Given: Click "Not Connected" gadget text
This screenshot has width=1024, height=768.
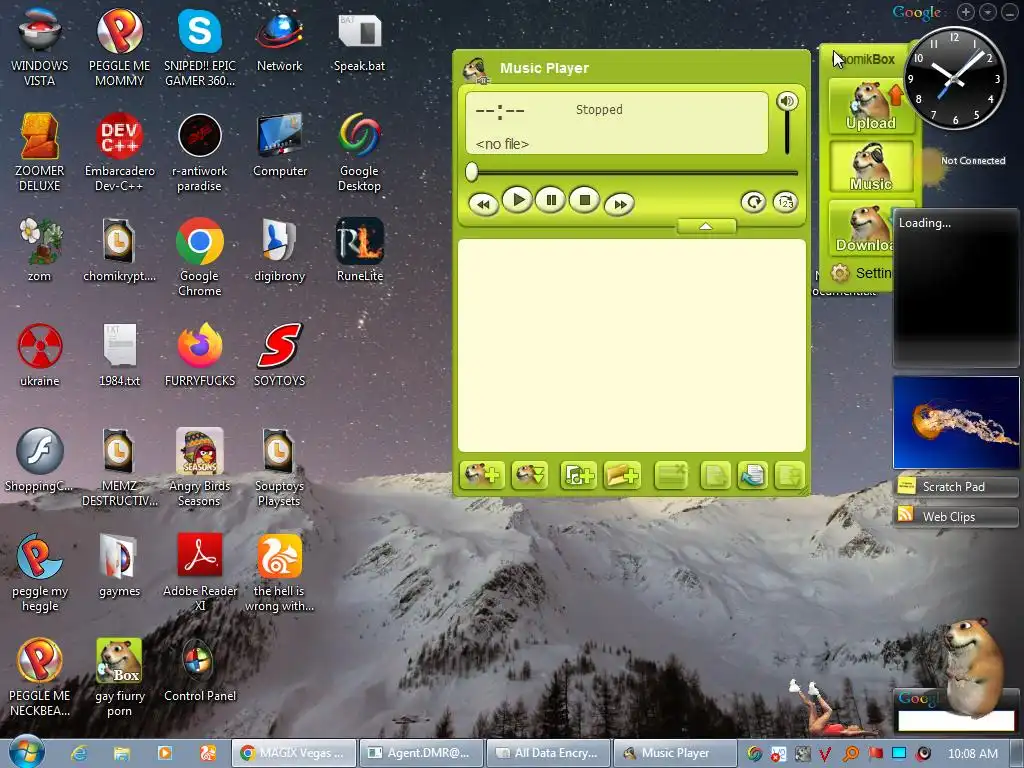Looking at the screenshot, I should pyautogui.click(x=973, y=161).
